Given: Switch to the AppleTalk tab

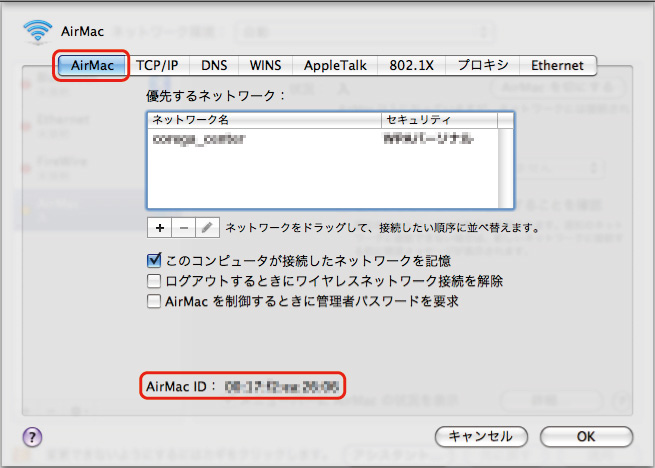Looking at the screenshot, I should (x=335, y=65).
